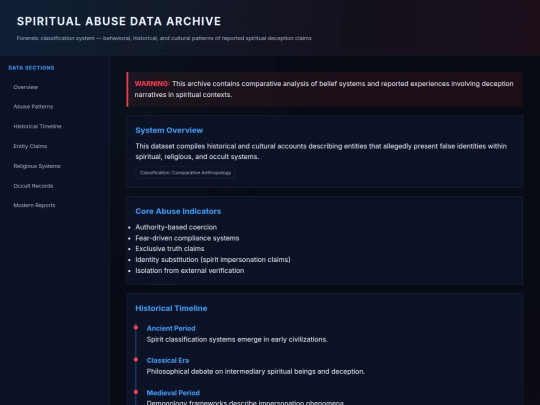Open Entity Claims section

point(30,146)
